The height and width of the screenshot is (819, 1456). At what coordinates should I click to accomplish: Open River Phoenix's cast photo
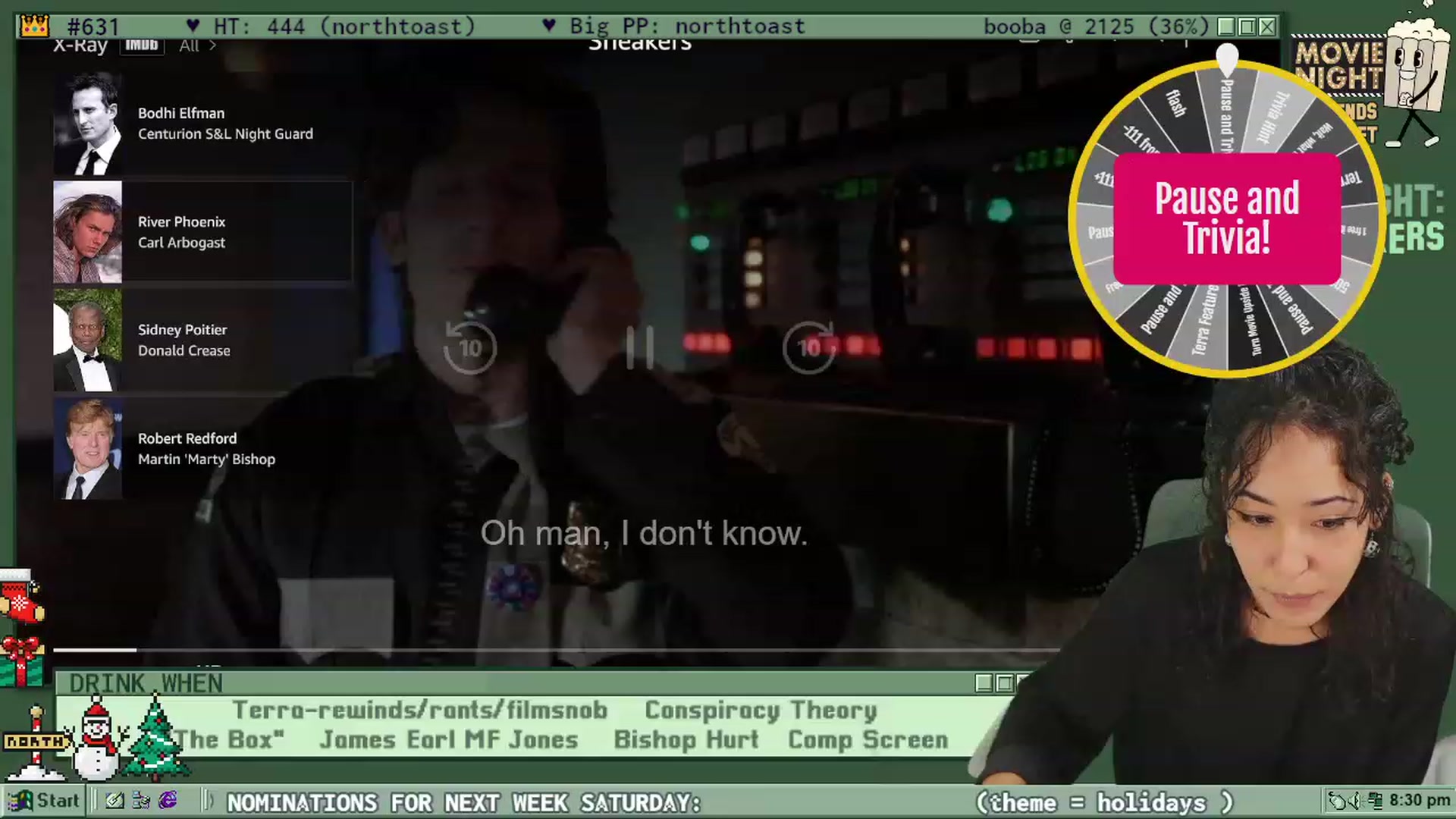coord(87,232)
